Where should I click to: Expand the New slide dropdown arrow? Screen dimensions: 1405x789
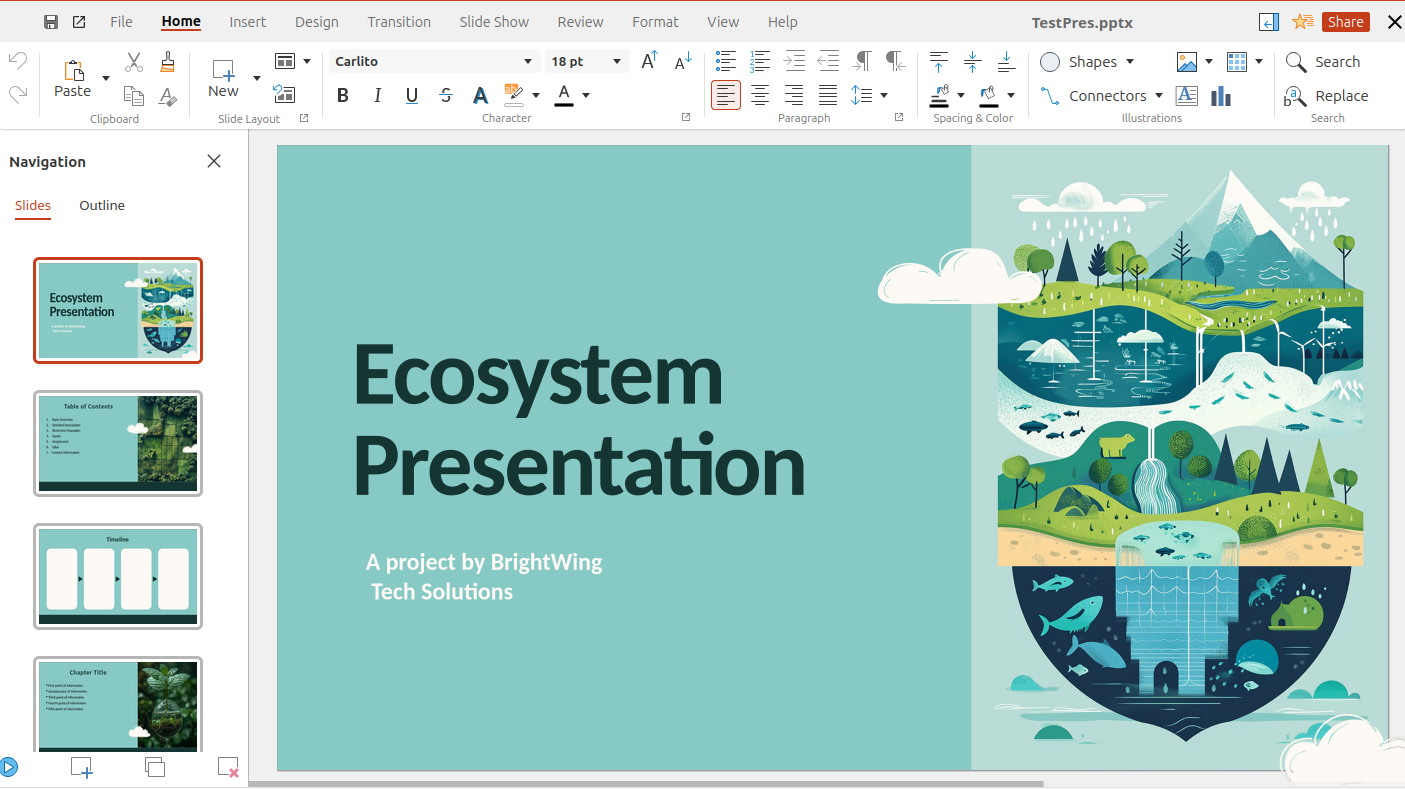pyautogui.click(x=256, y=78)
